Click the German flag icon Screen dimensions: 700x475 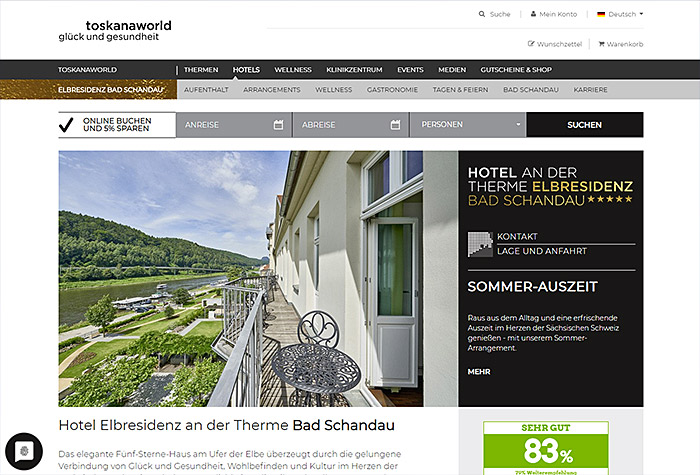601,14
